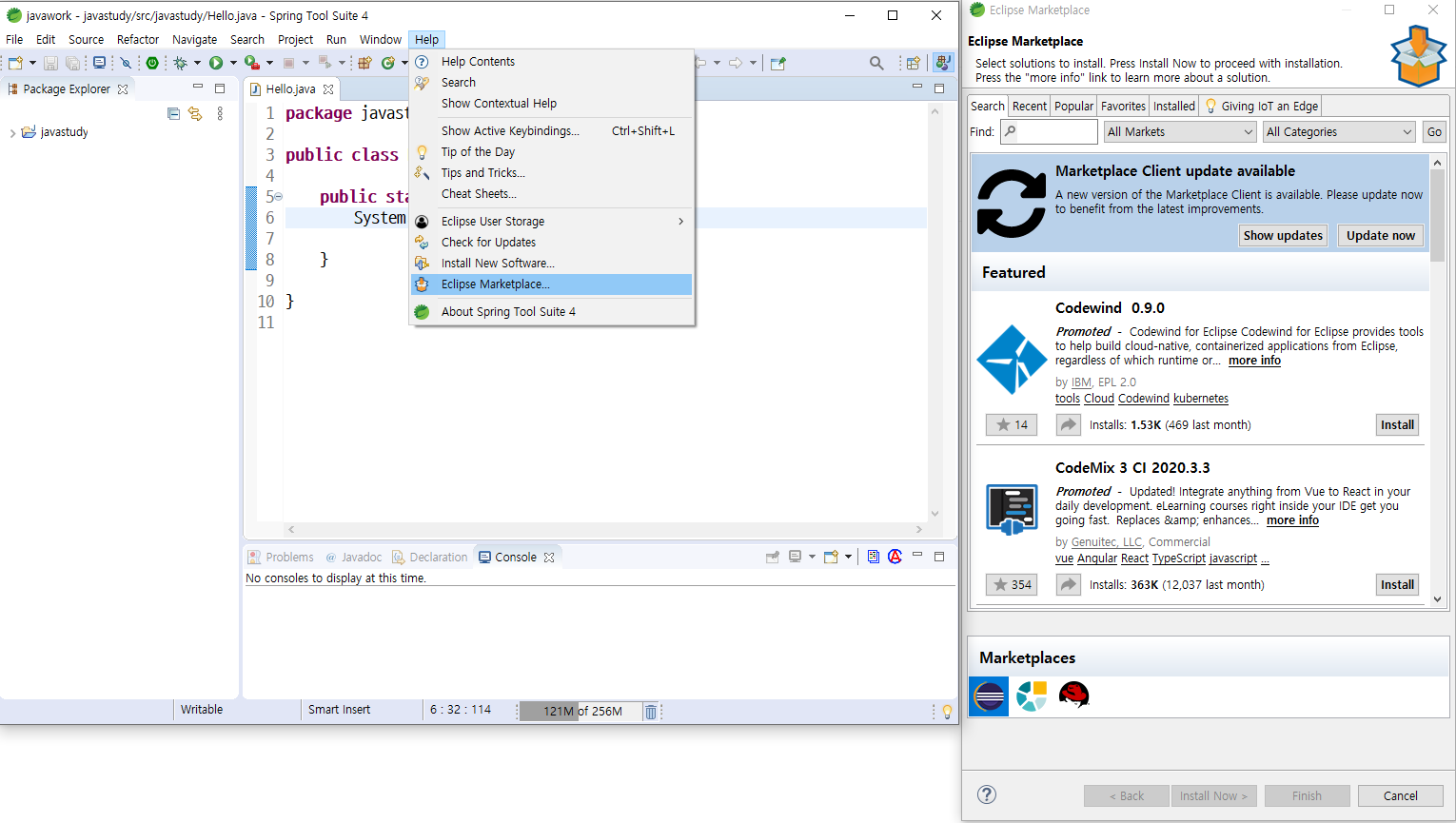Image resolution: width=1456 pixels, height=823 pixels.
Task: Install Codewind 0.9.0
Action: [1397, 425]
